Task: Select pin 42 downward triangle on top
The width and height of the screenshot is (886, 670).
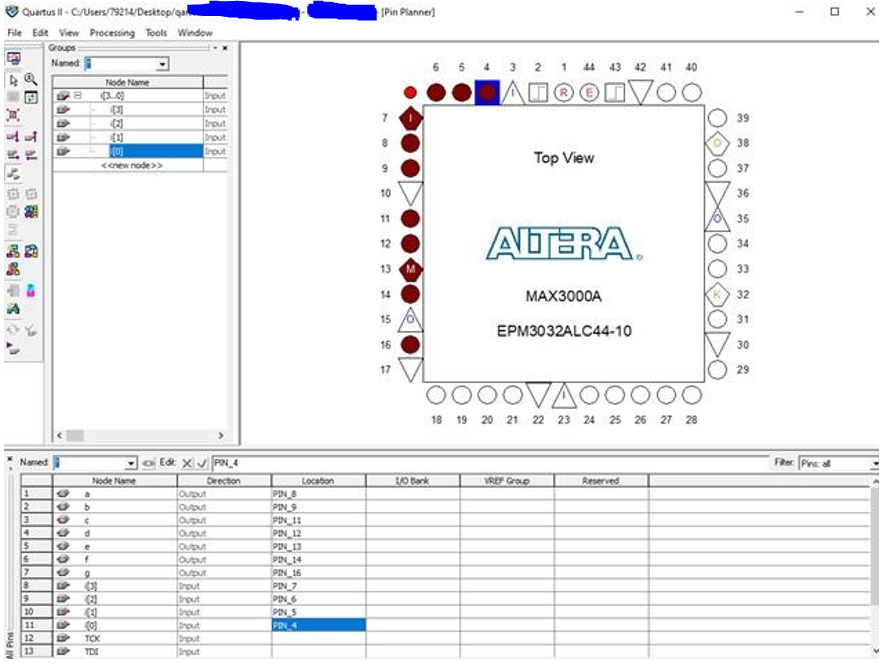Action: click(x=640, y=92)
